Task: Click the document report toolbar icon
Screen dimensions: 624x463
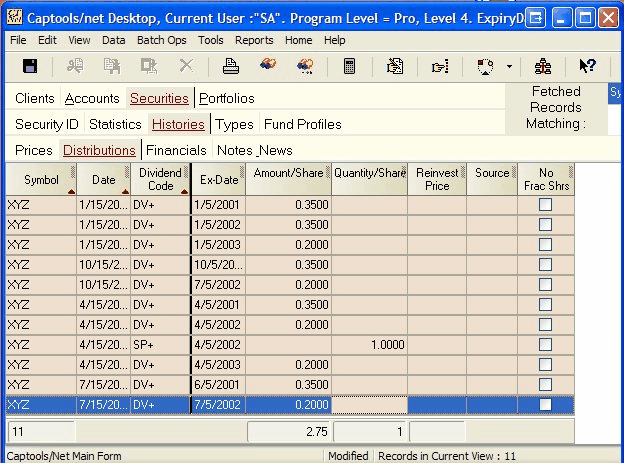Action: tap(395, 66)
